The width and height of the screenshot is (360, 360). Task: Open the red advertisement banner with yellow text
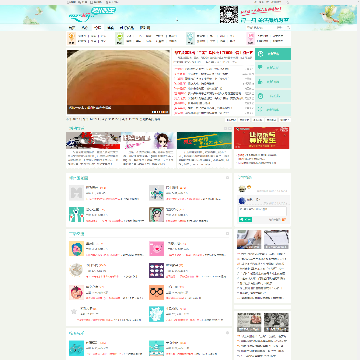click(x=262, y=138)
